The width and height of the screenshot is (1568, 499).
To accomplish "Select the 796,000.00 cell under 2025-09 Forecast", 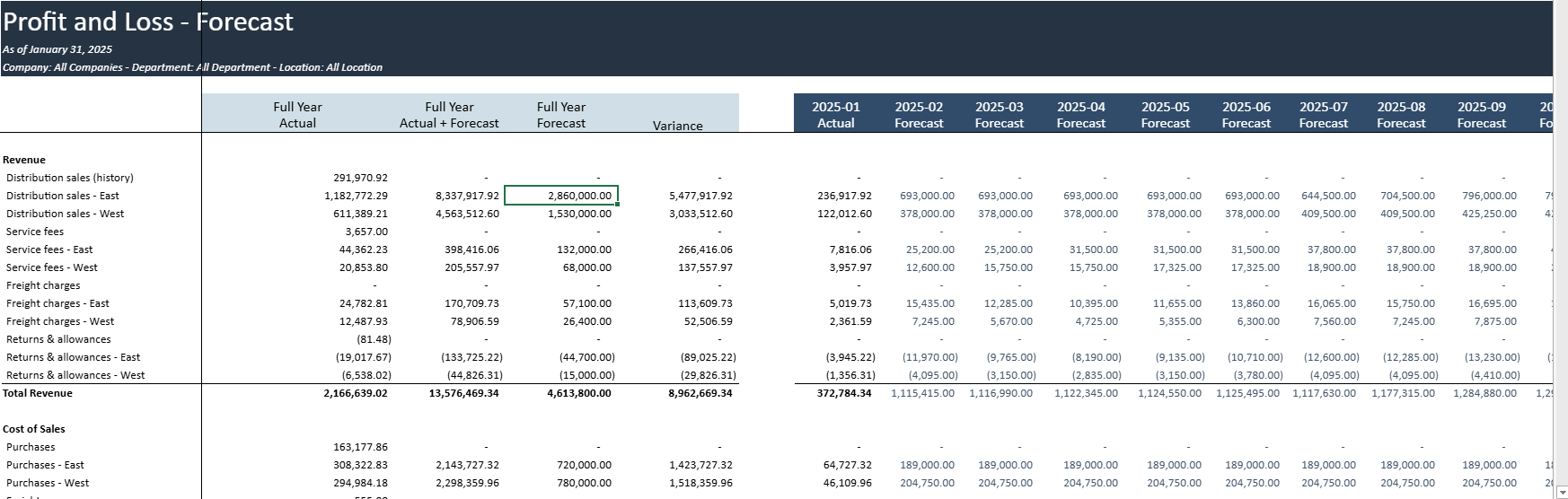I will 1488,196.
